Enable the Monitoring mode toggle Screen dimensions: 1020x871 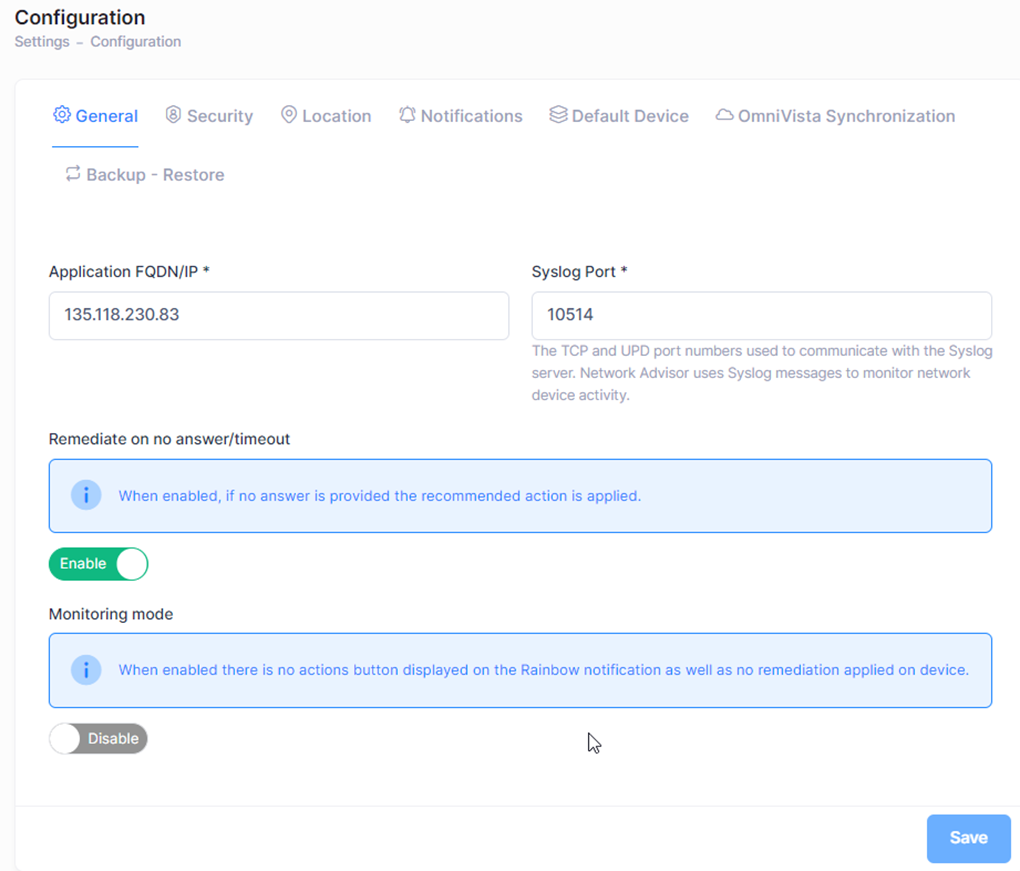coord(98,739)
